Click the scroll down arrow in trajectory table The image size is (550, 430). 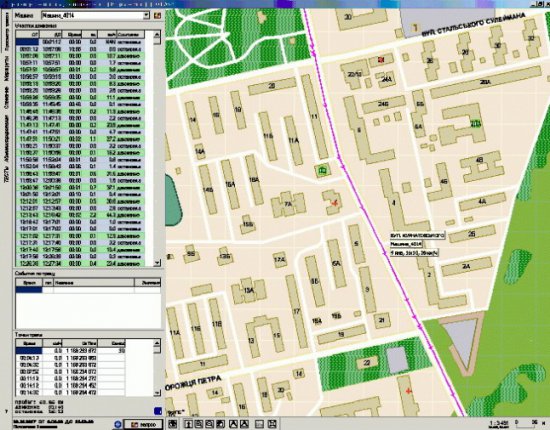[157, 393]
